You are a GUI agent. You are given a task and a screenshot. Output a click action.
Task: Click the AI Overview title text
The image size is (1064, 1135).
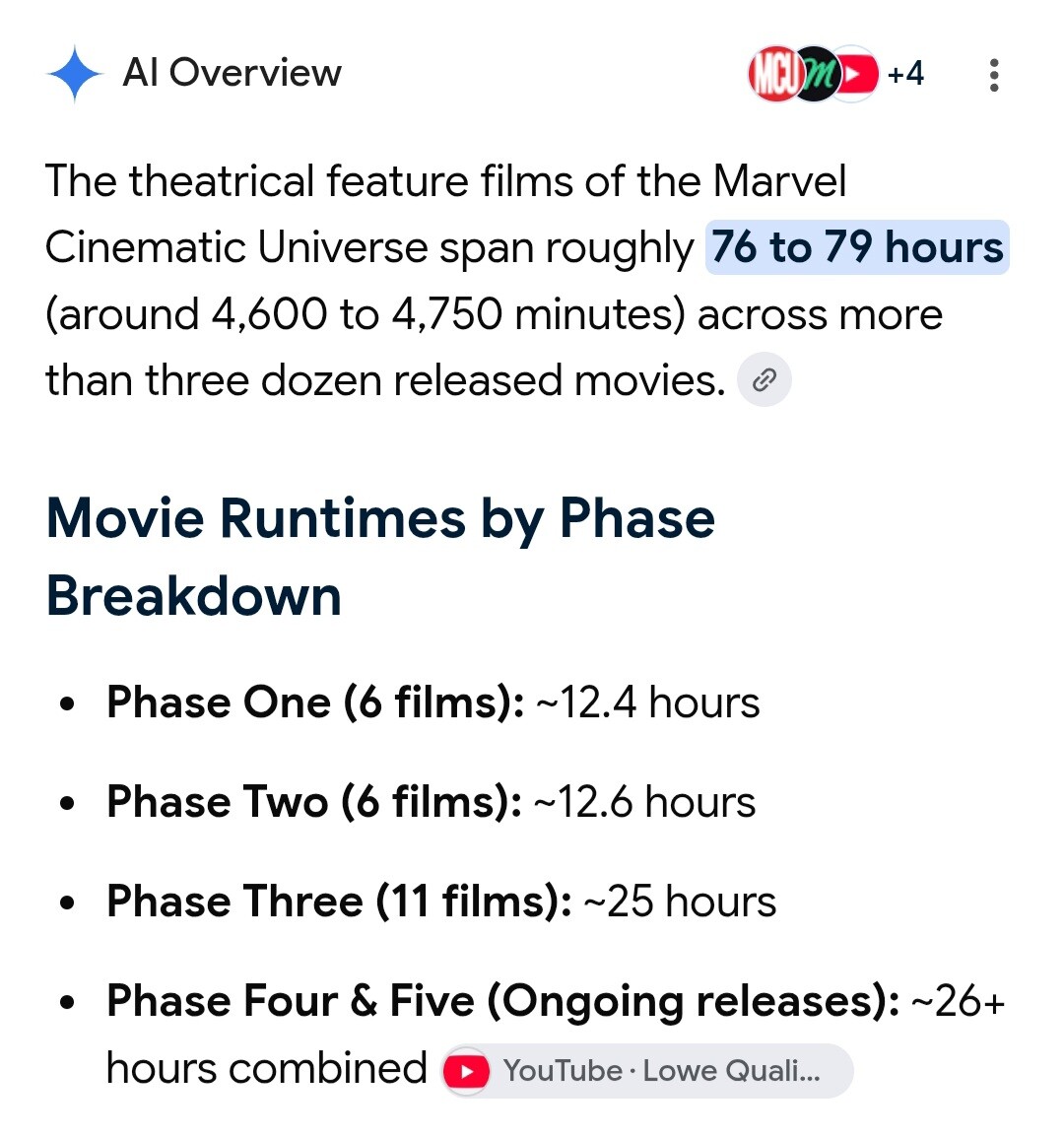click(x=232, y=72)
